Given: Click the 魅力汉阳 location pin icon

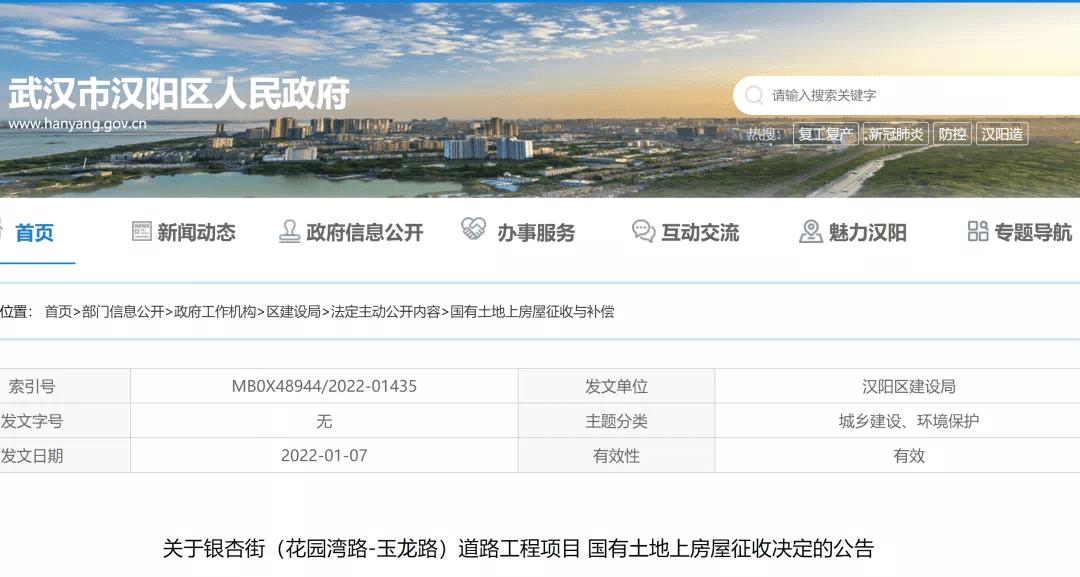Looking at the screenshot, I should (x=811, y=232).
